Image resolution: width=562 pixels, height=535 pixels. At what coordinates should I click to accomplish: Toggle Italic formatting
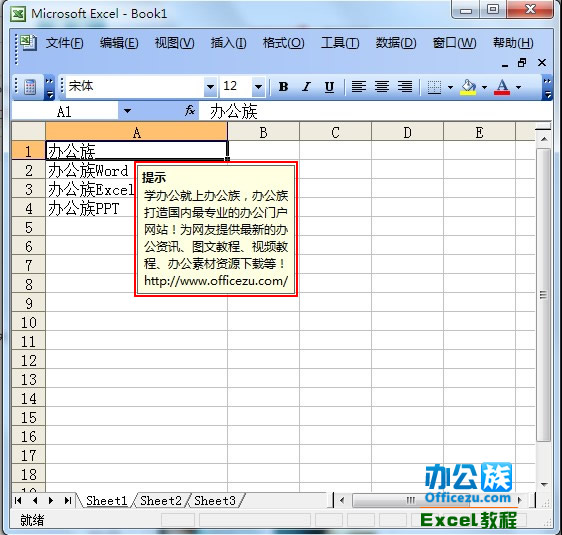(306, 87)
